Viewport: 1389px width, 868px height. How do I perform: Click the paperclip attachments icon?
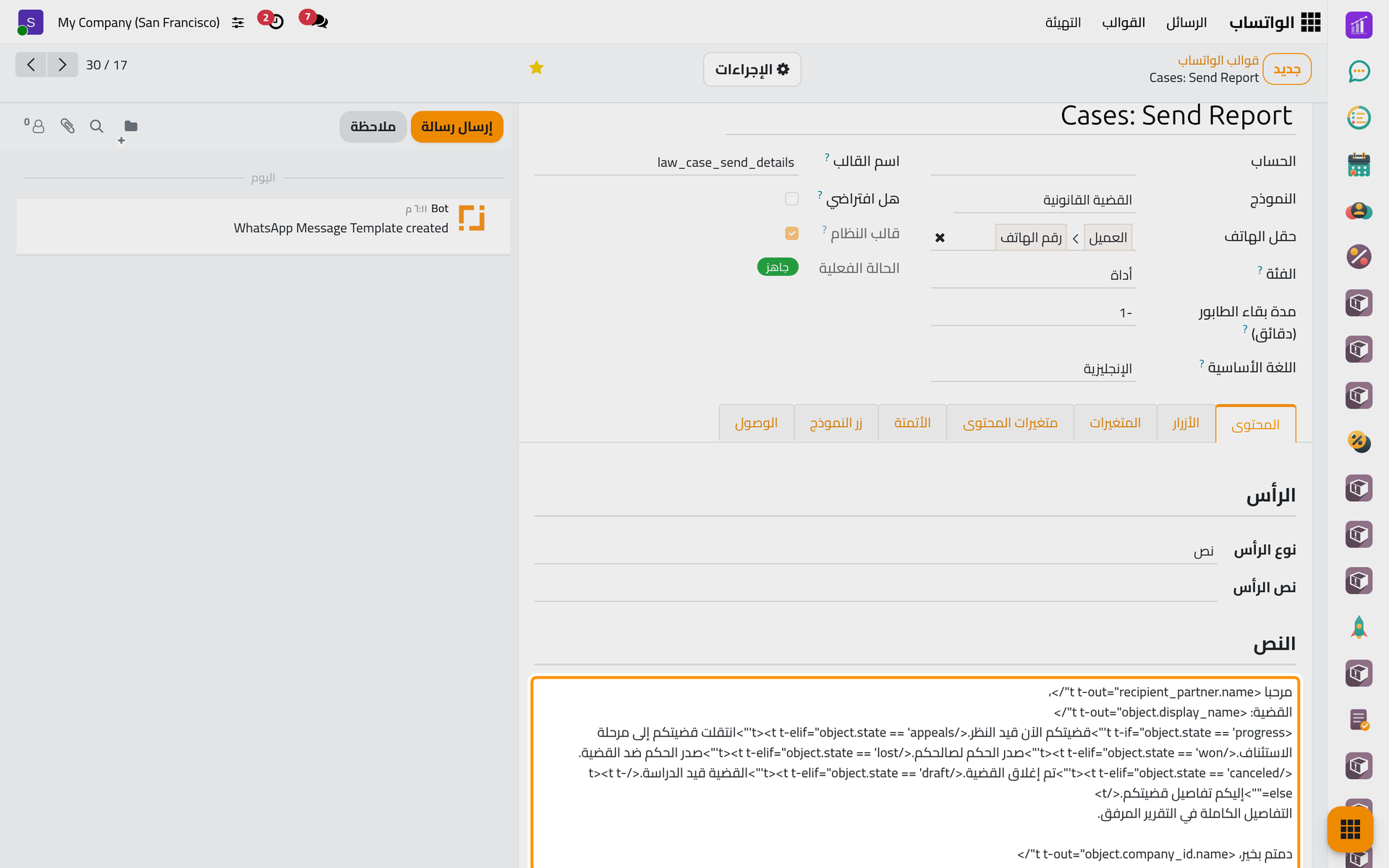click(x=67, y=126)
